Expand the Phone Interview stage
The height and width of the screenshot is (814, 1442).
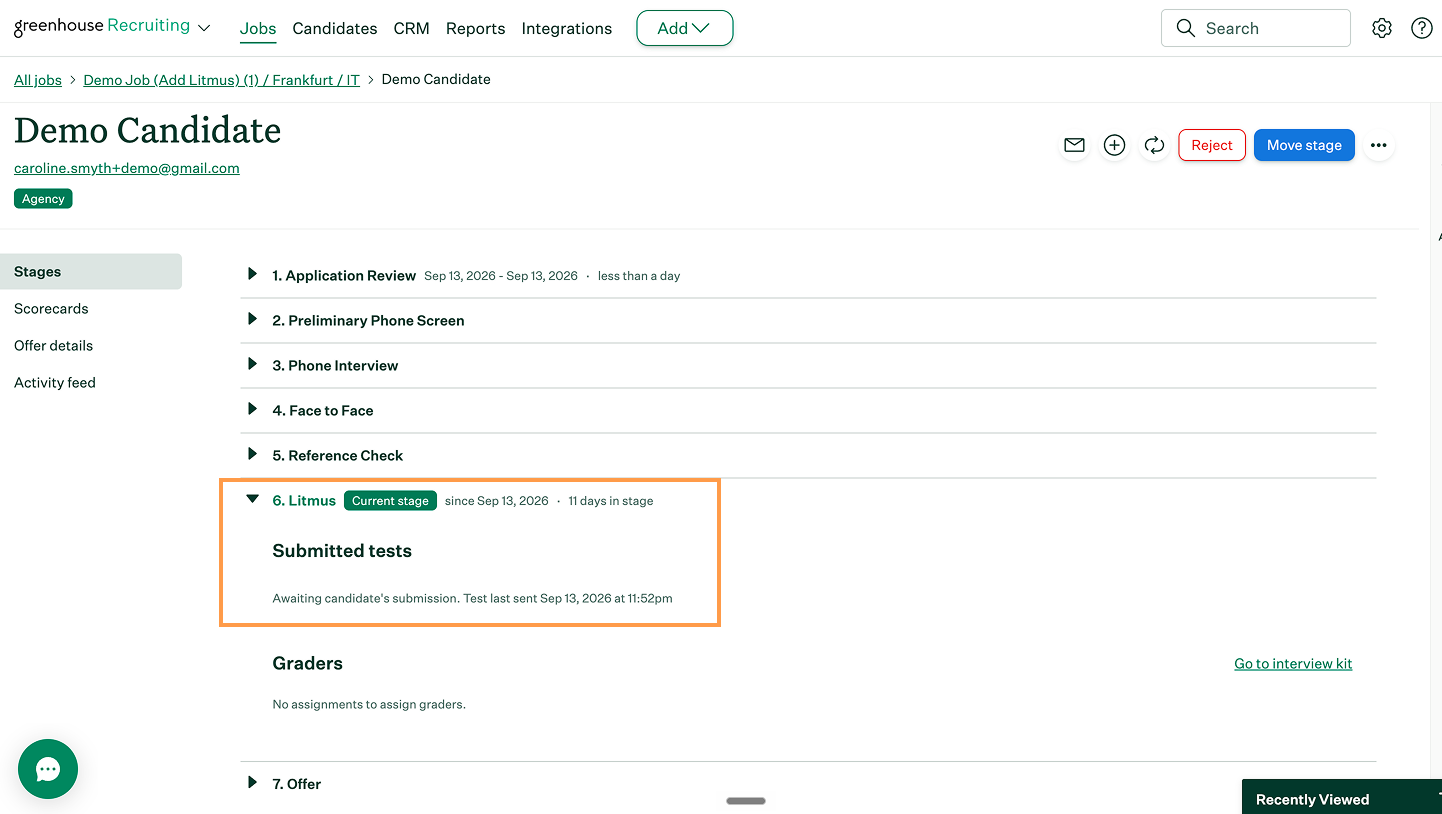point(252,364)
